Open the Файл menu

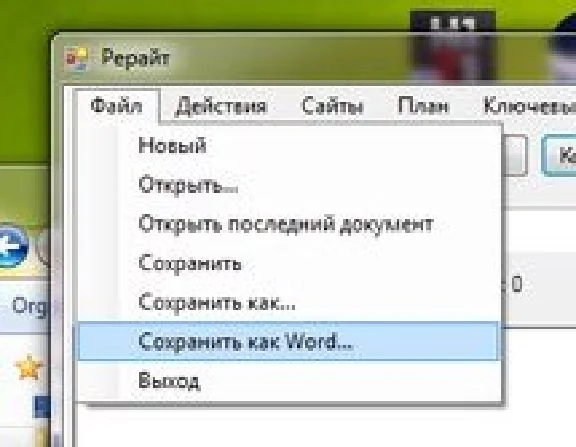[x=117, y=106]
